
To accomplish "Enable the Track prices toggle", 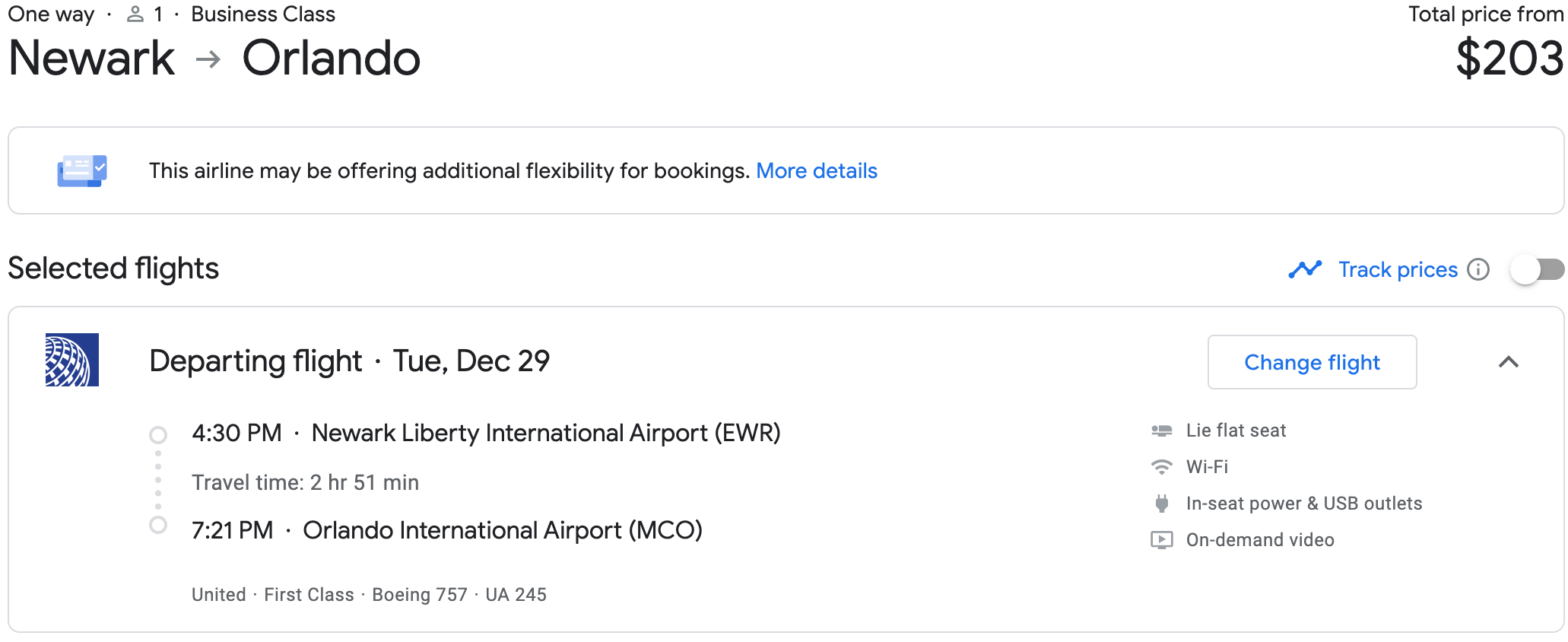I will pyautogui.click(x=1537, y=270).
